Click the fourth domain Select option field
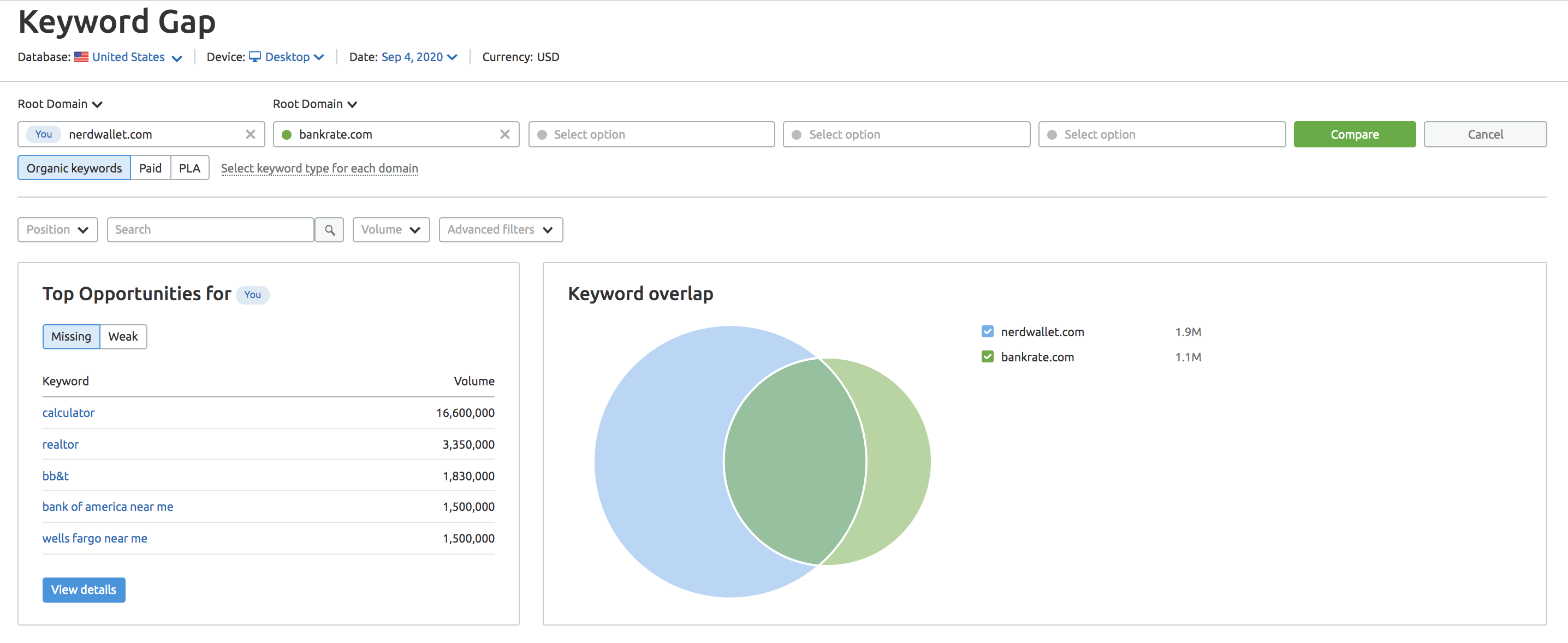 point(906,134)
